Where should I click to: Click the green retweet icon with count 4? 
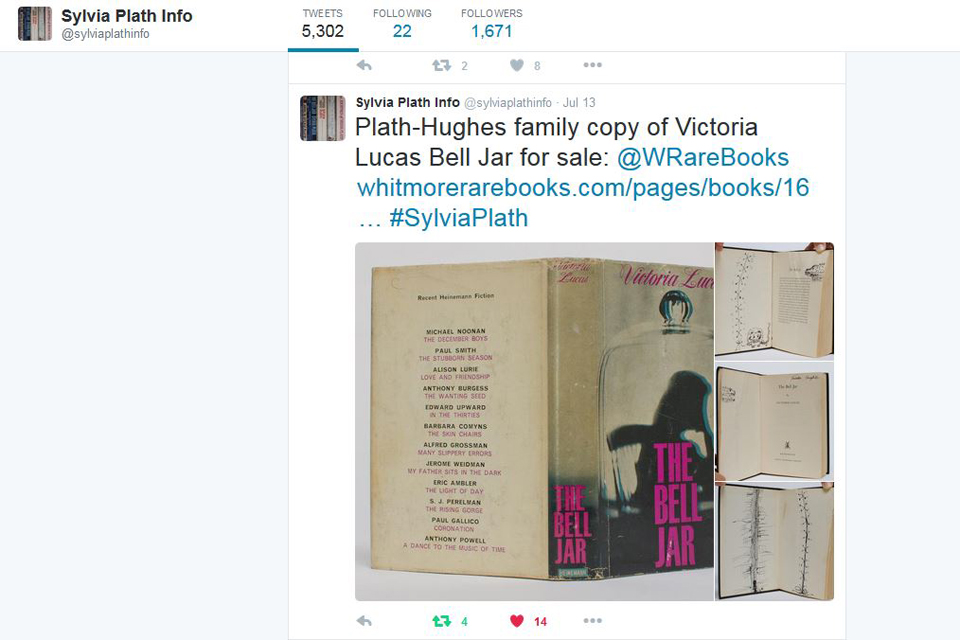[441, 621]
